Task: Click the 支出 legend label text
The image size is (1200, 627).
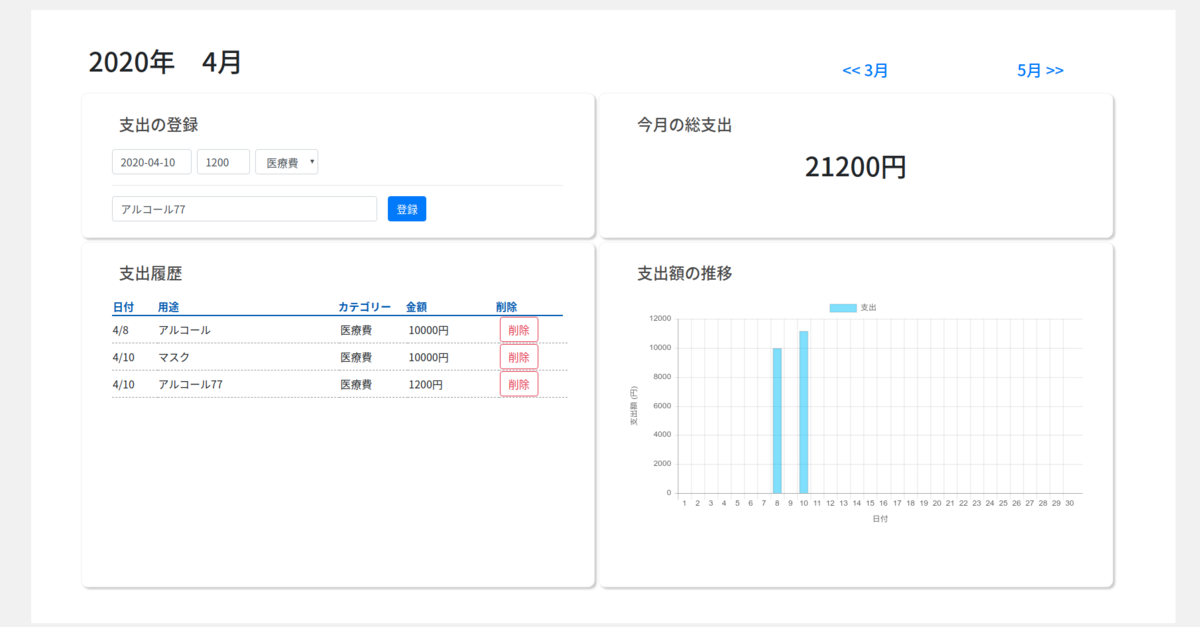Action: click(869, 307)
